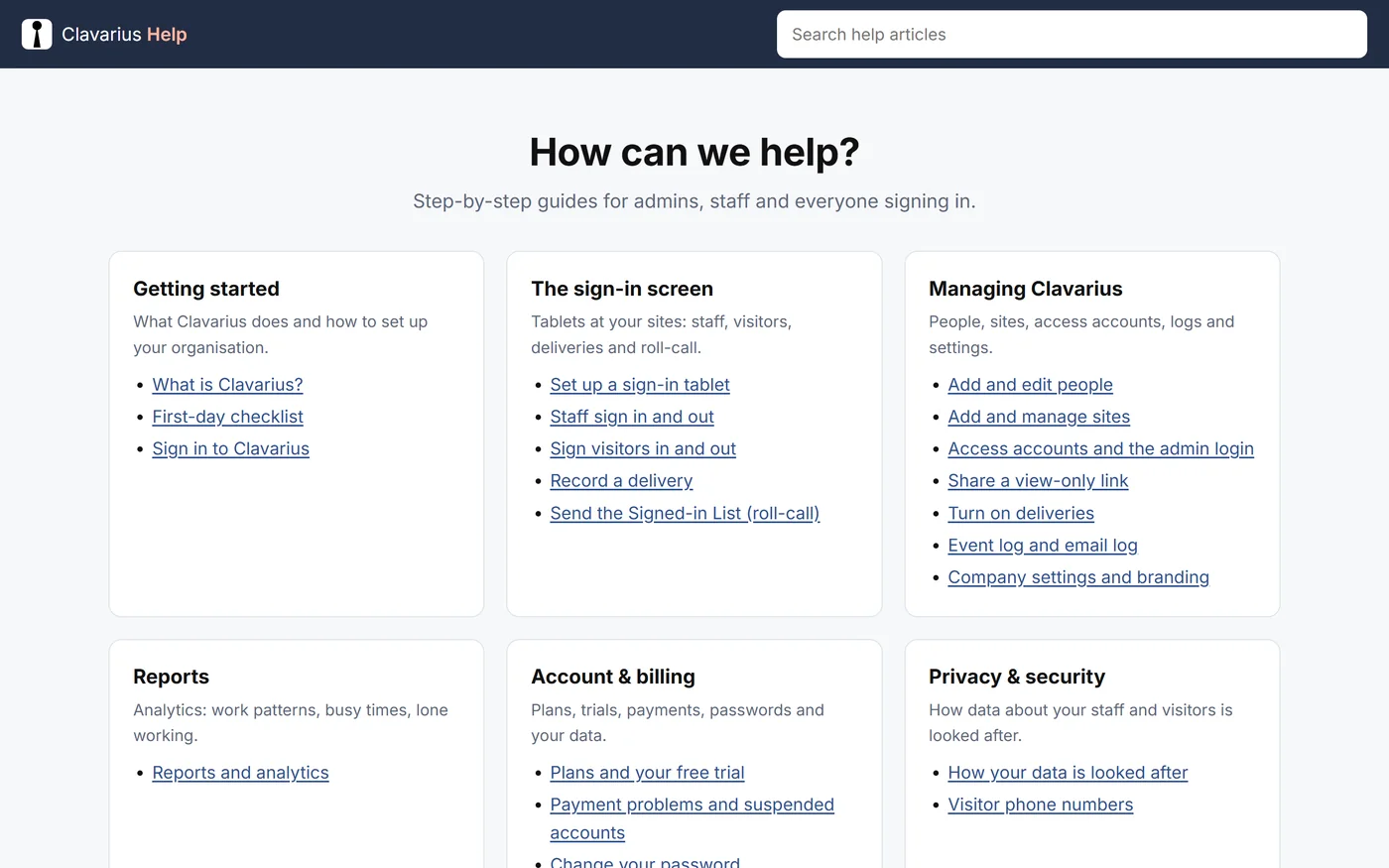Open Send the Signed-in List (roll-call) article

pos(685,513)
